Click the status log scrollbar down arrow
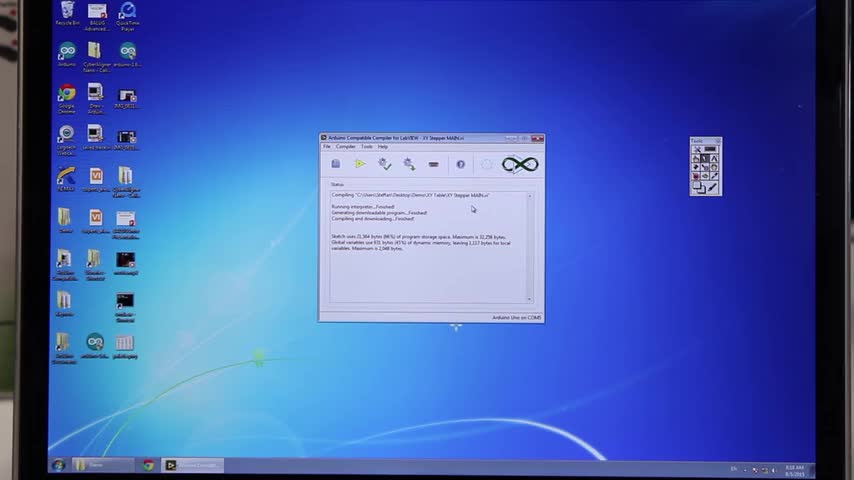 pos(529,299)
